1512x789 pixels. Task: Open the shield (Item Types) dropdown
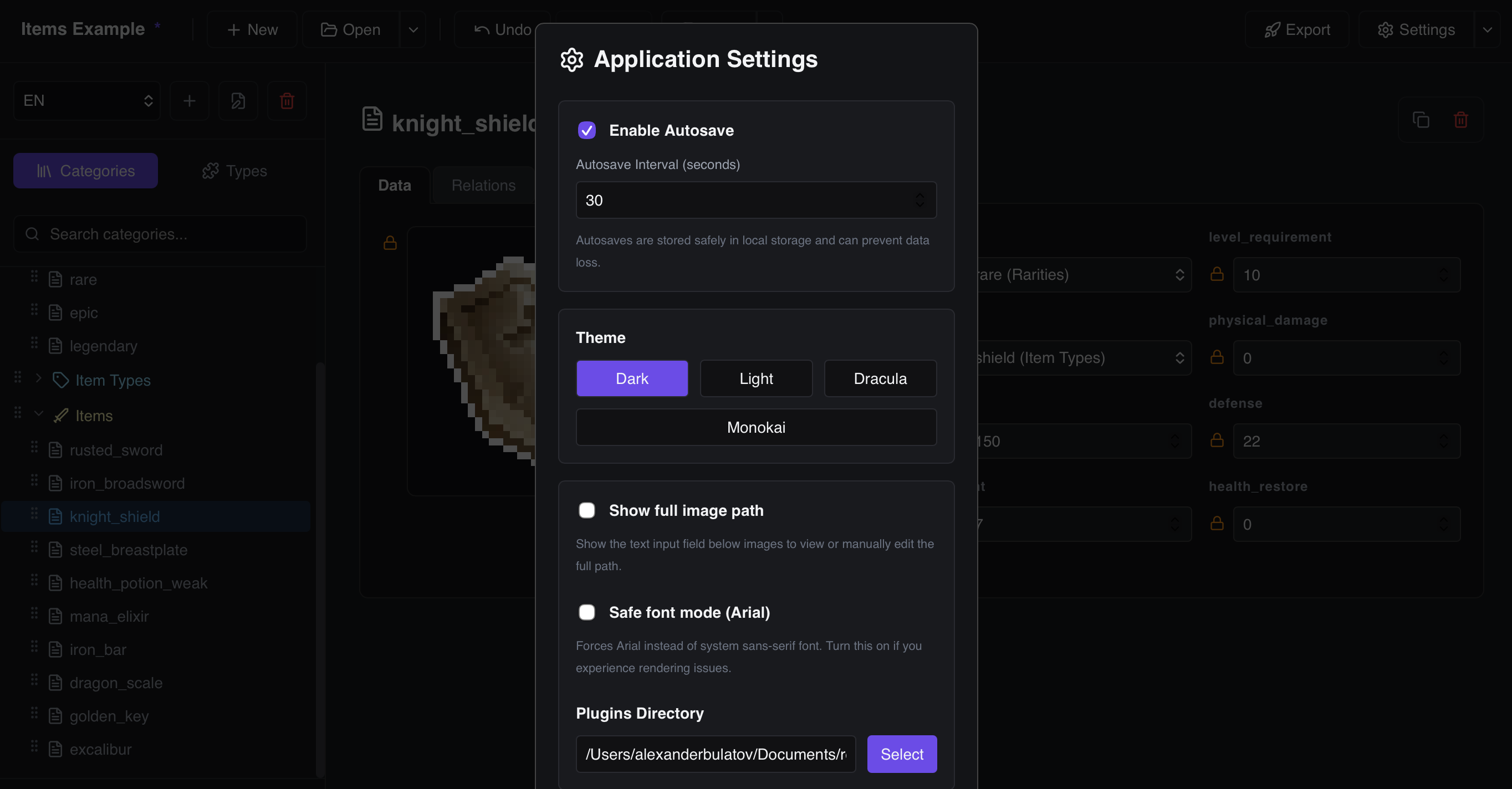(1084, 358)
